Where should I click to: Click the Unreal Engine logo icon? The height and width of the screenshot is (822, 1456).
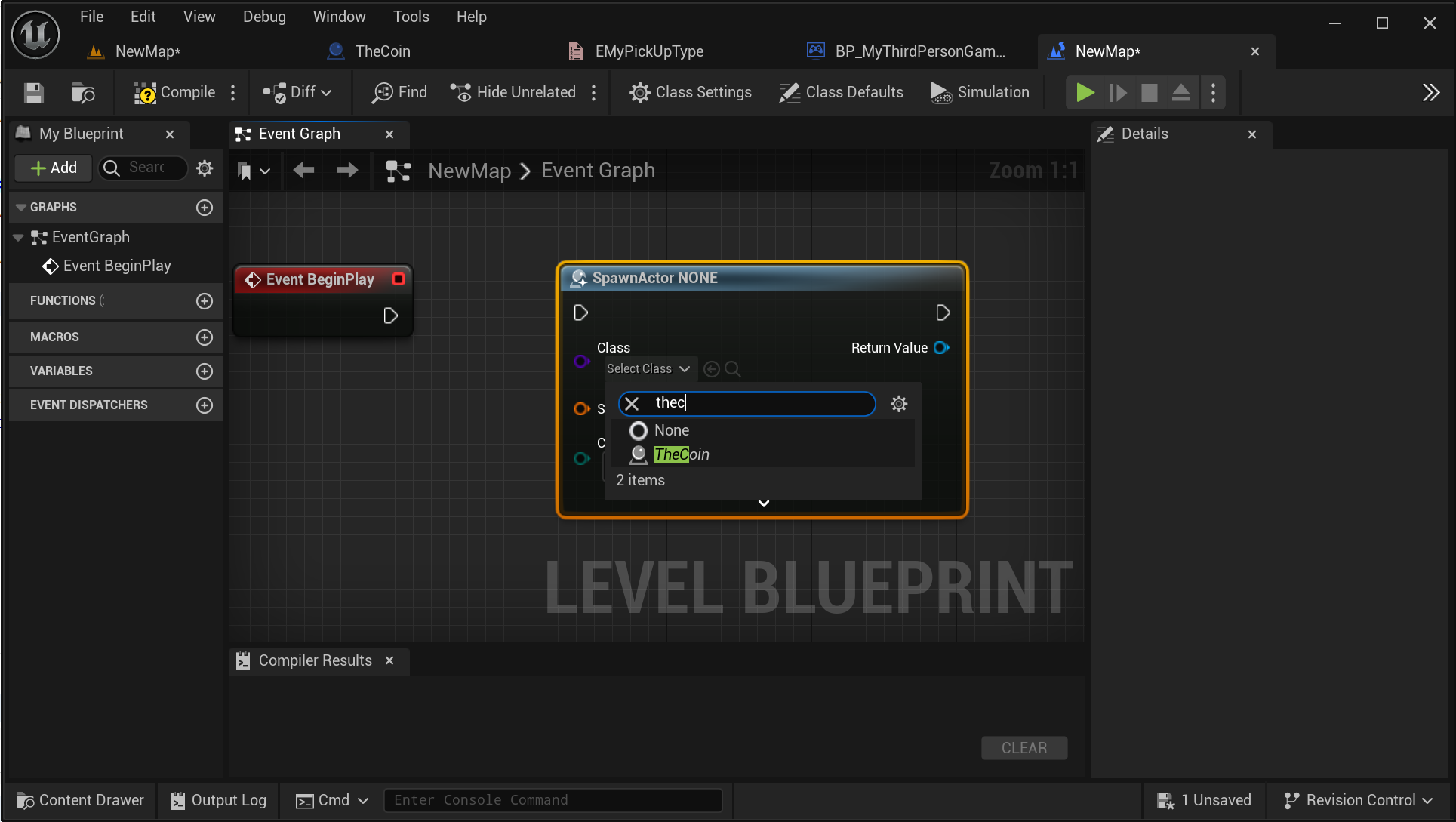[35, 34]
